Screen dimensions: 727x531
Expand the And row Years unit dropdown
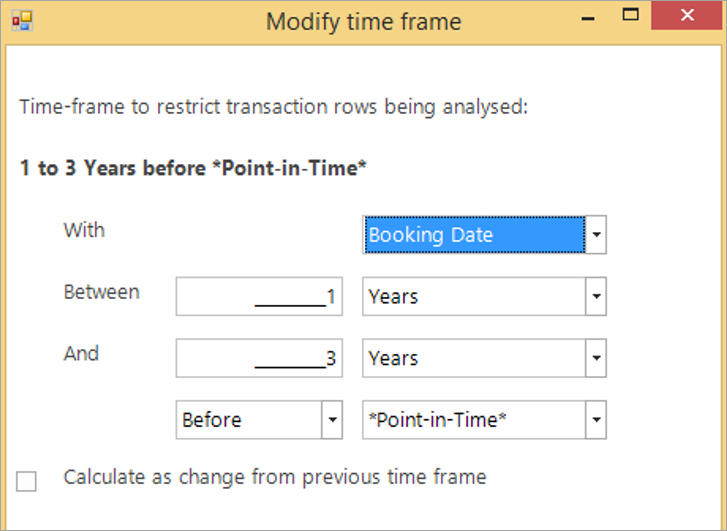point(596,358)
